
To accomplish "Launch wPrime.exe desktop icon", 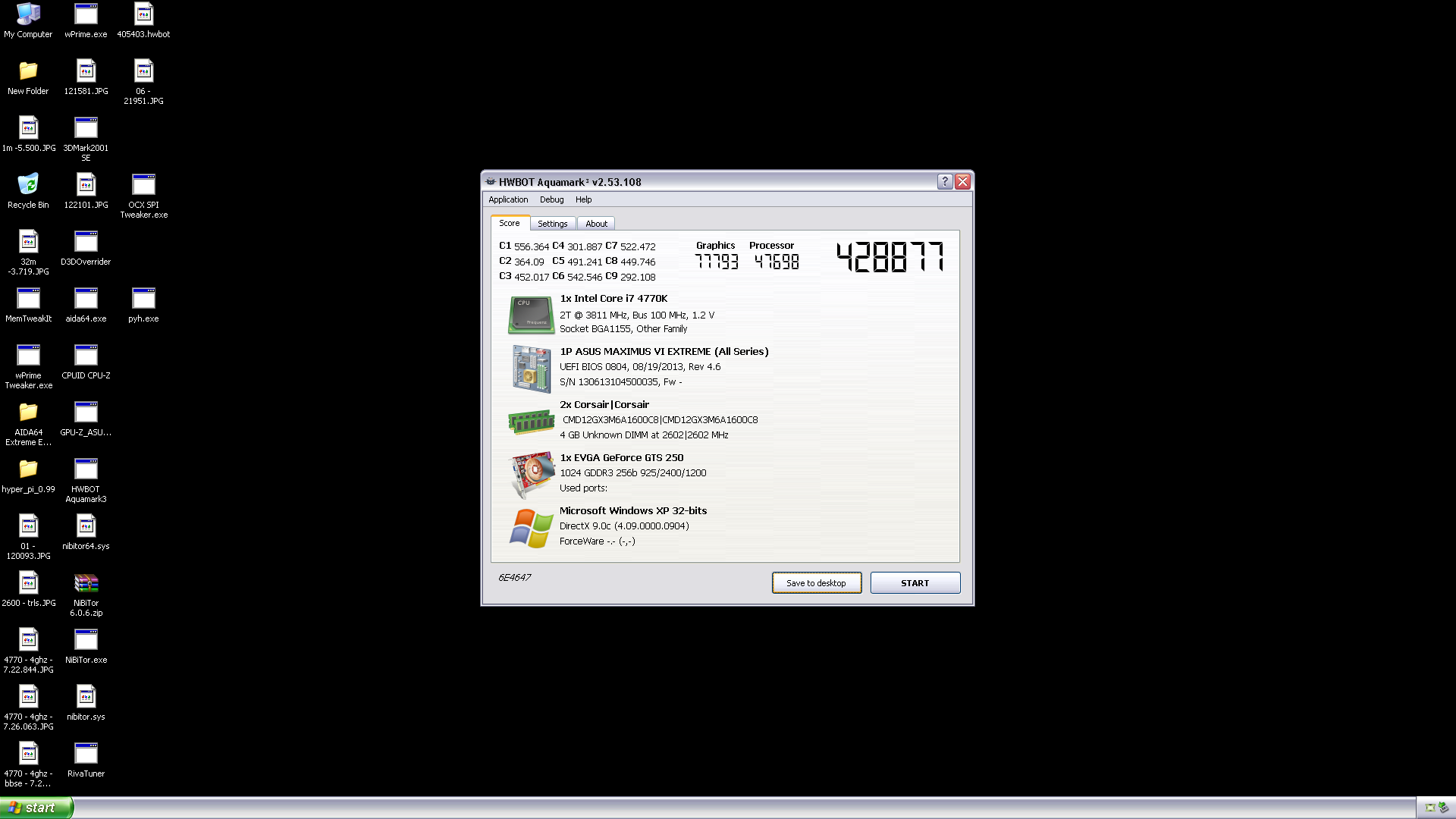I will pyautogui.click(x=86, y=20).
